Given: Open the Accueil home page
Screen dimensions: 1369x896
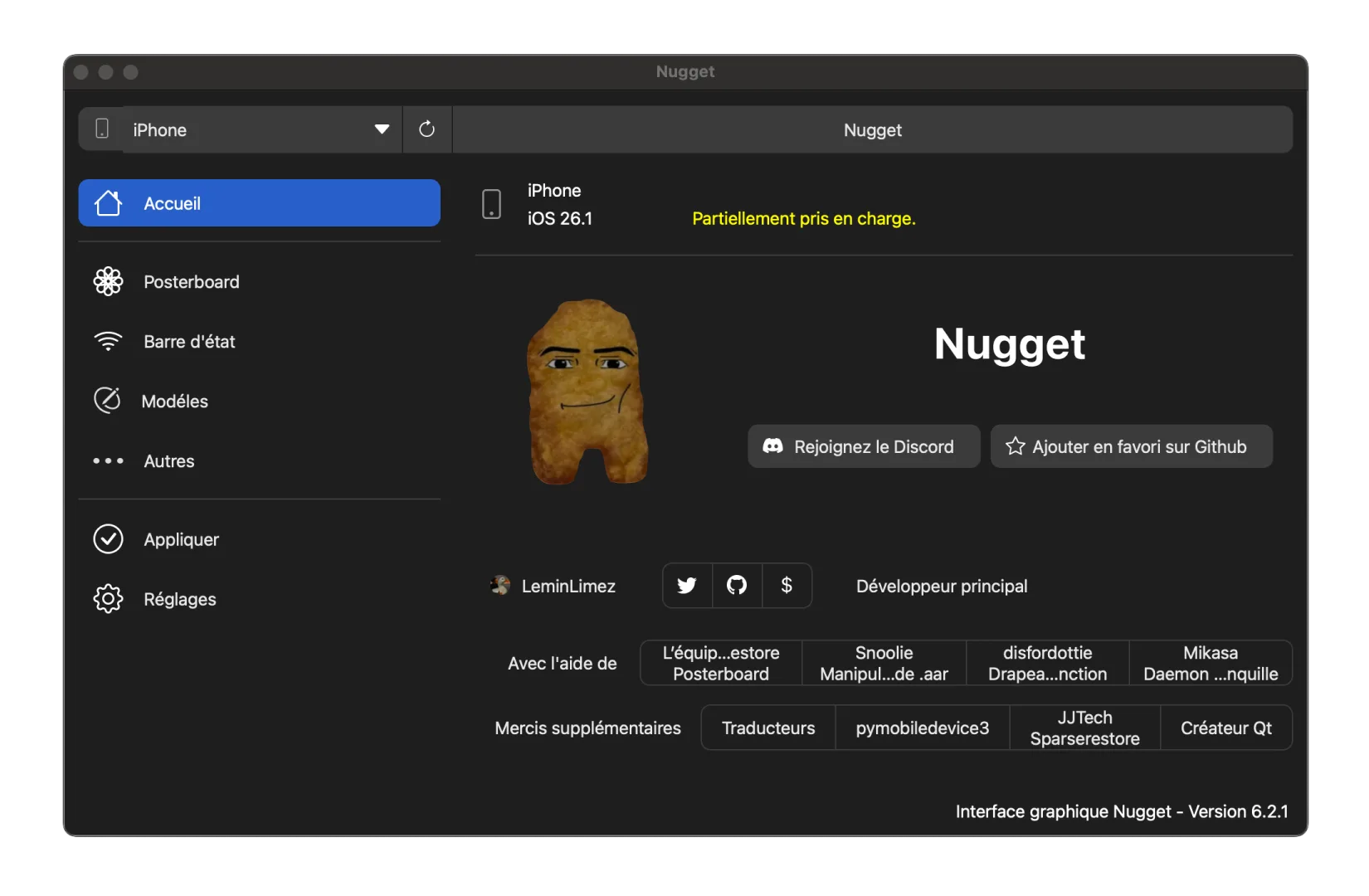Looking at the screenshot, I should pyautogui.click(x=259, y=203).
